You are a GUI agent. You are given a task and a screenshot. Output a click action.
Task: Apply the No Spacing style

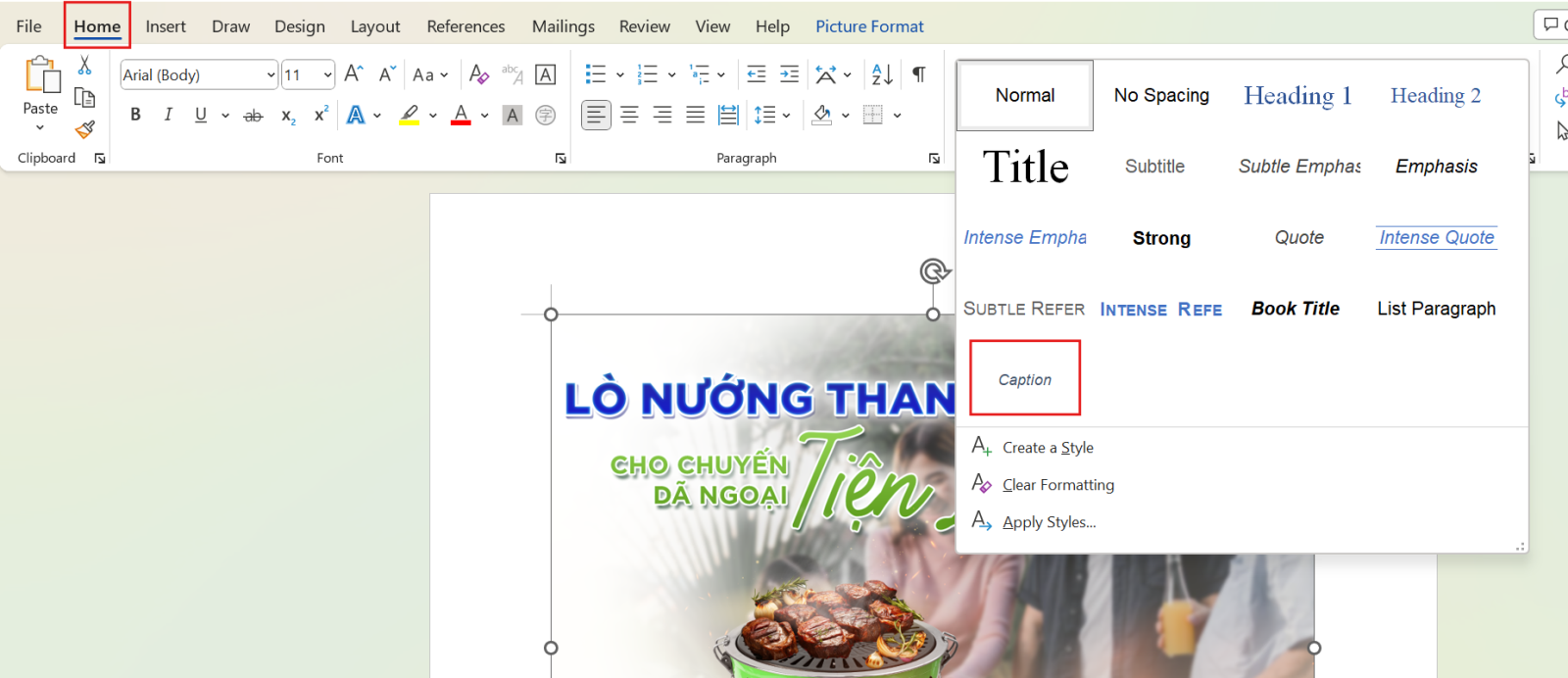pyautogui.click(x=1161, y=95)
